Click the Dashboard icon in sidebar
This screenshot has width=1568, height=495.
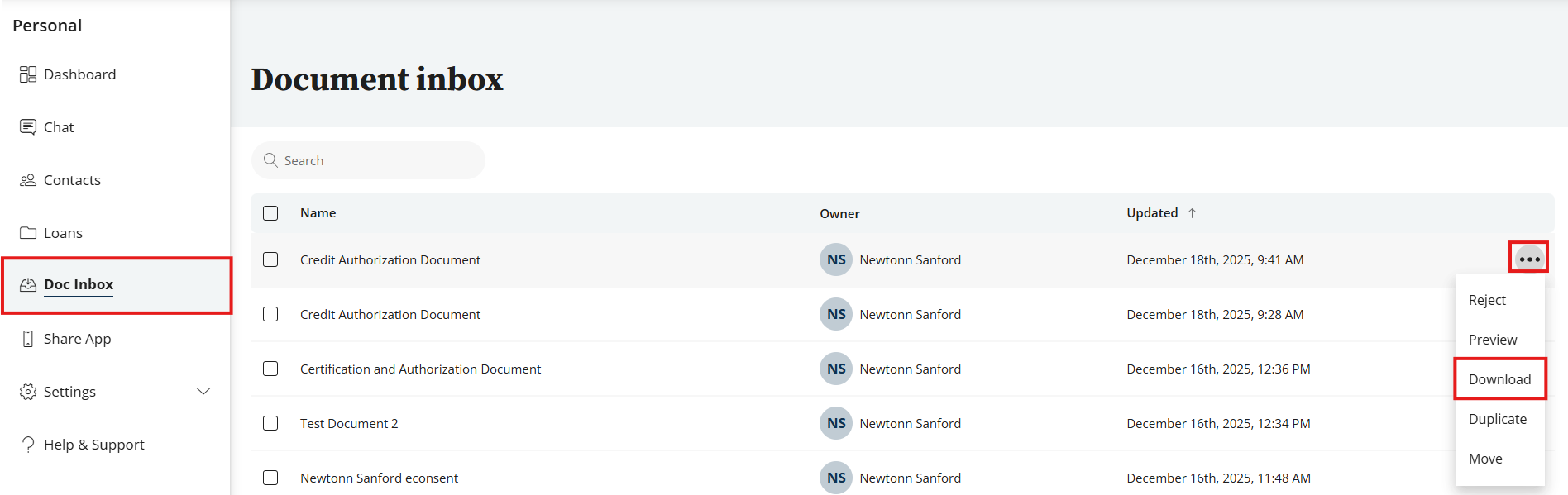click(28, 74)
